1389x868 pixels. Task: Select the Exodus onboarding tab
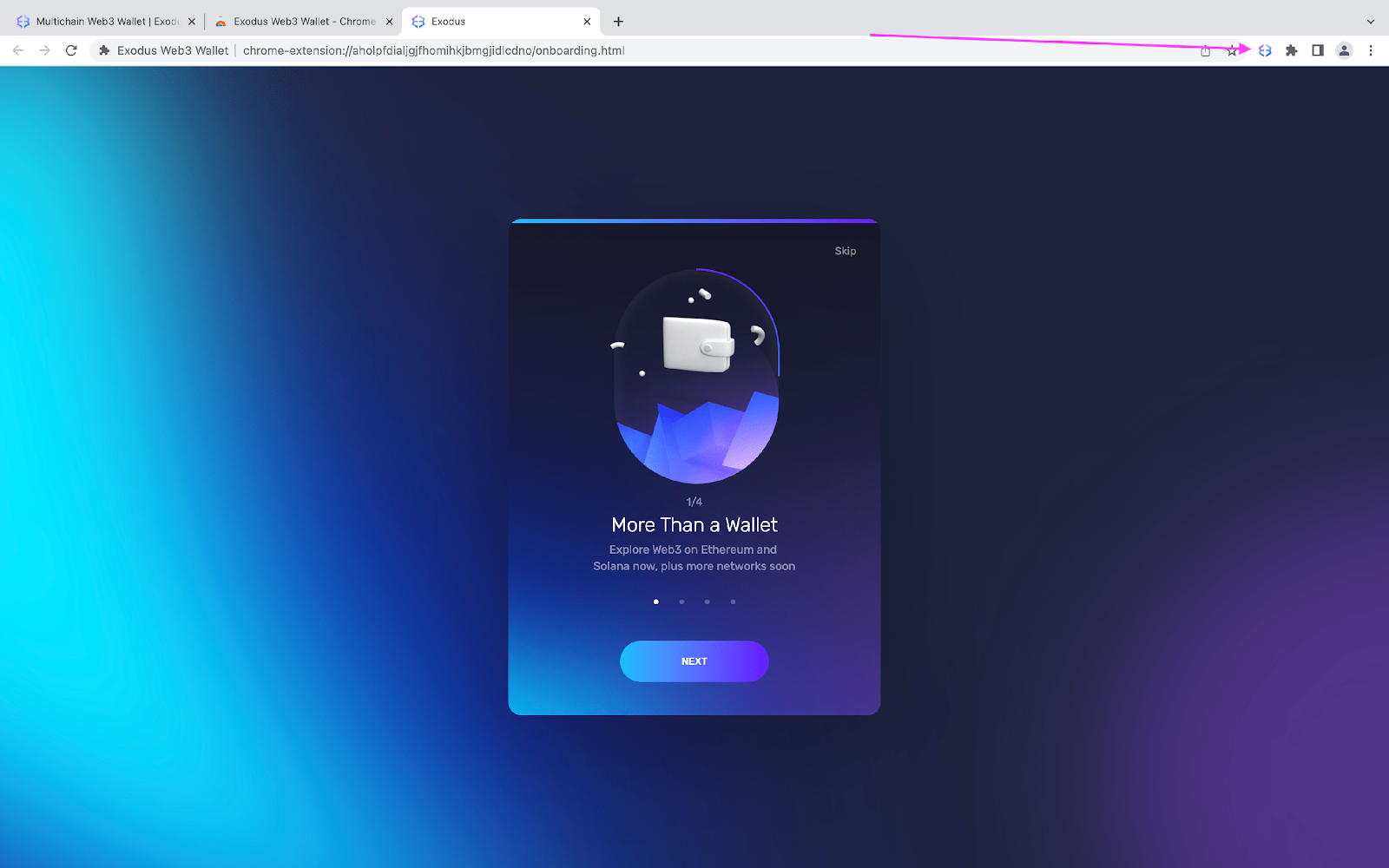500,22
